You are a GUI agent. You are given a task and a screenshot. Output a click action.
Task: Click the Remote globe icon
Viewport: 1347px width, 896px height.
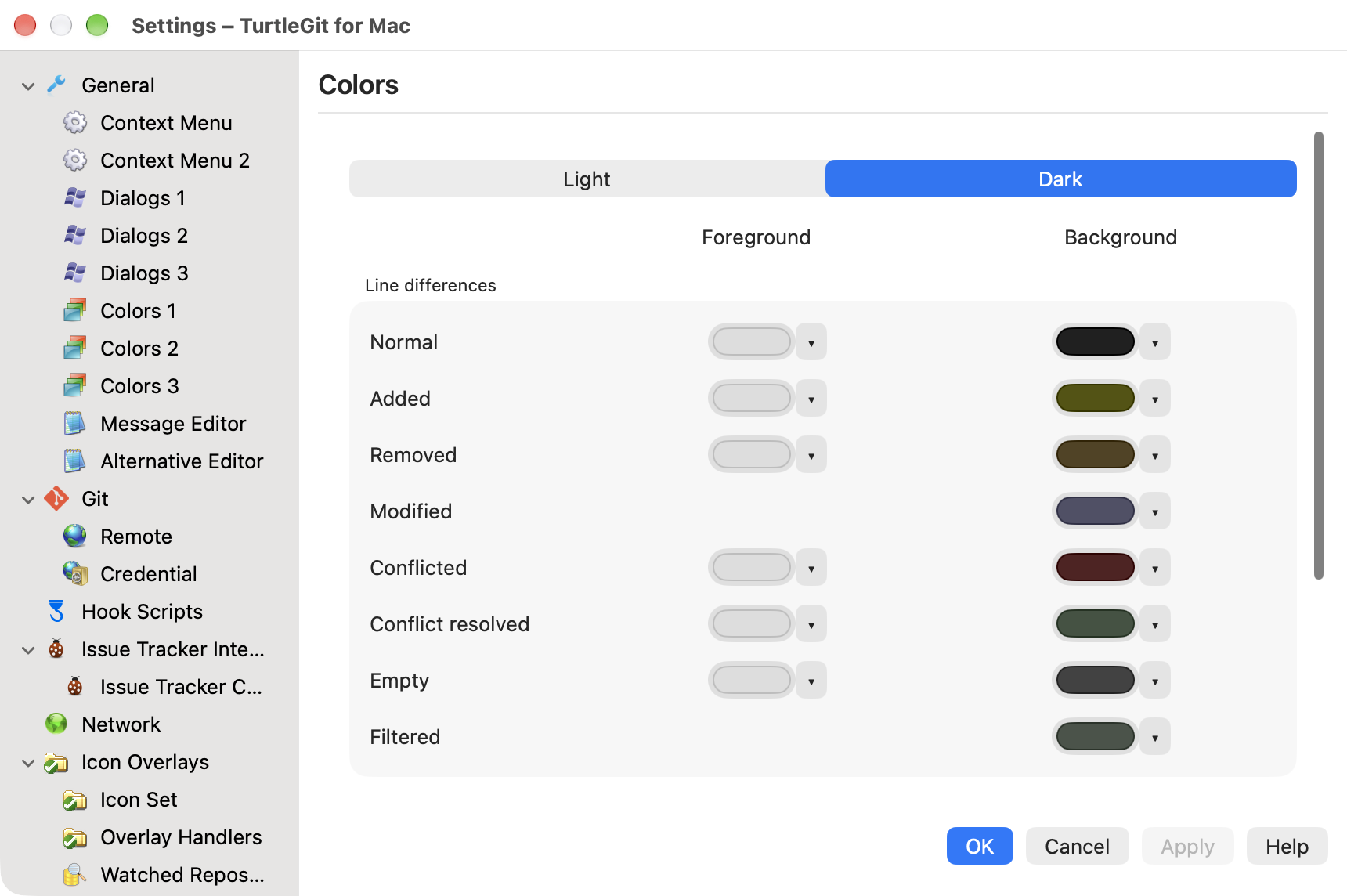tap(75, 536)
